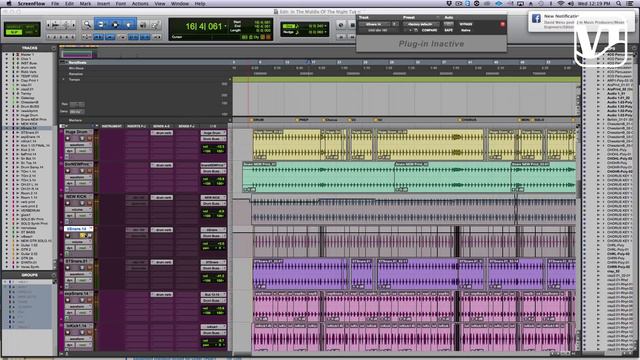Solo the Huge Drum track
Viewport: 640px width, 360px height.
[x=82, y=139]
